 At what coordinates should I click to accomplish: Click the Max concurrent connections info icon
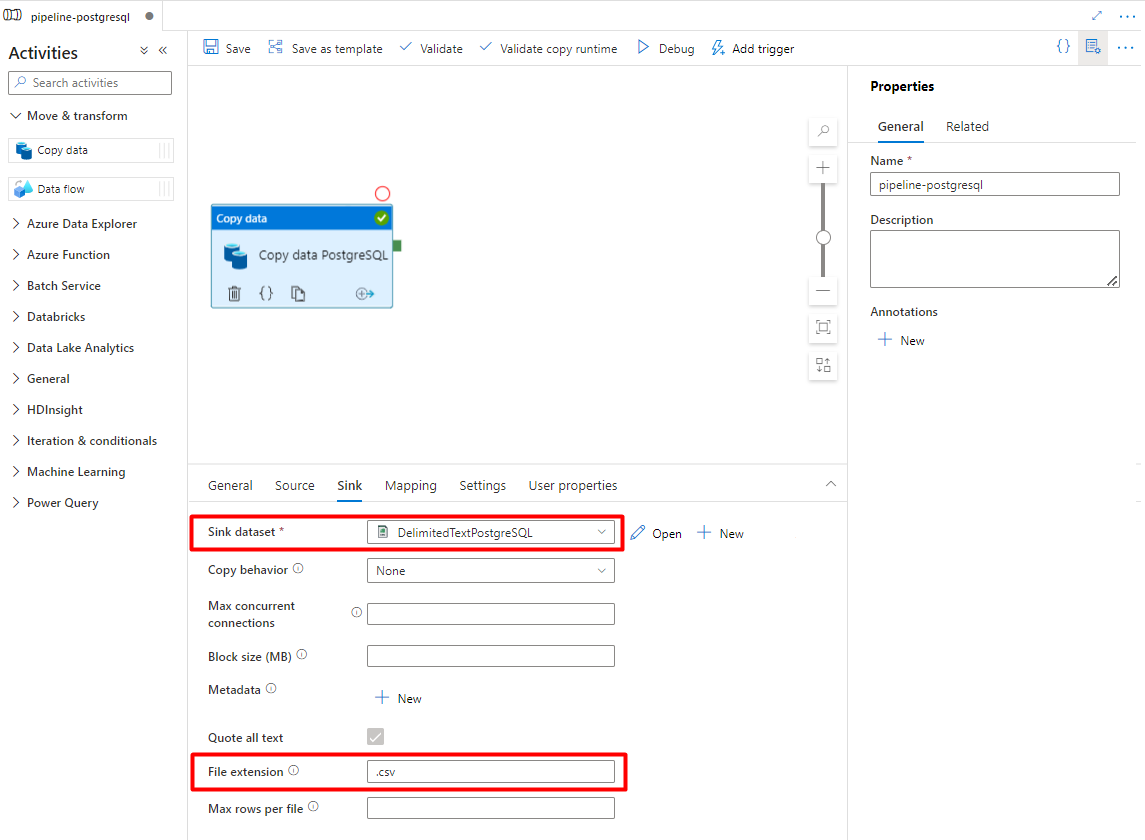point(356,612)
